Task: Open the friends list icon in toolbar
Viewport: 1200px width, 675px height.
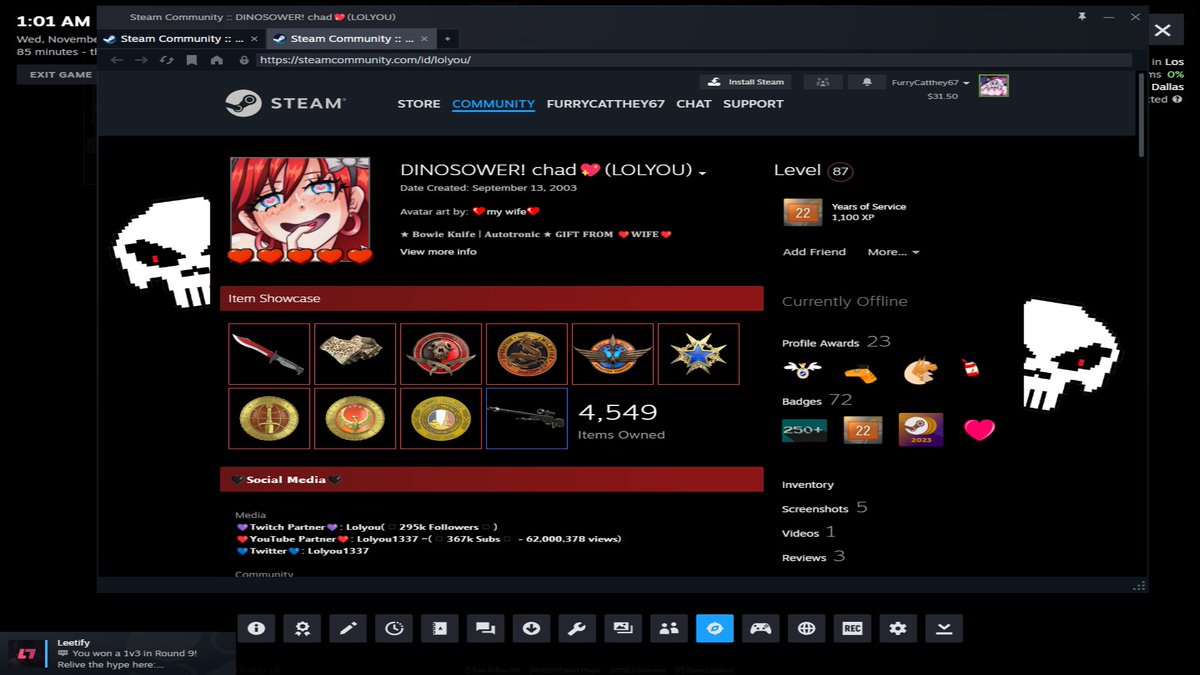Action: pos(669,628)
